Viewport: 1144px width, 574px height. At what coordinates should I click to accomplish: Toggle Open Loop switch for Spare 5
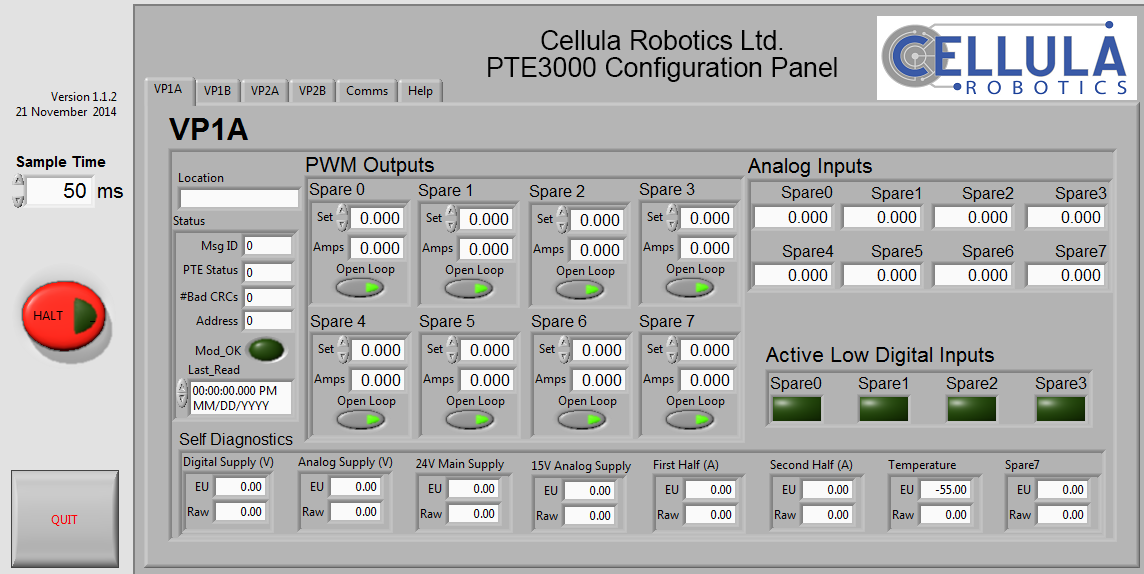pyautogui.click(x=470, y=420)
